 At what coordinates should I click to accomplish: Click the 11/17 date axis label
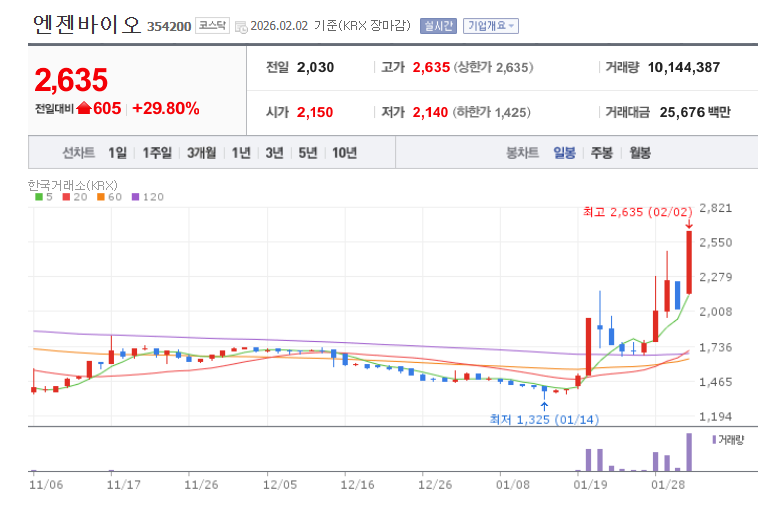tap(123, 484)
